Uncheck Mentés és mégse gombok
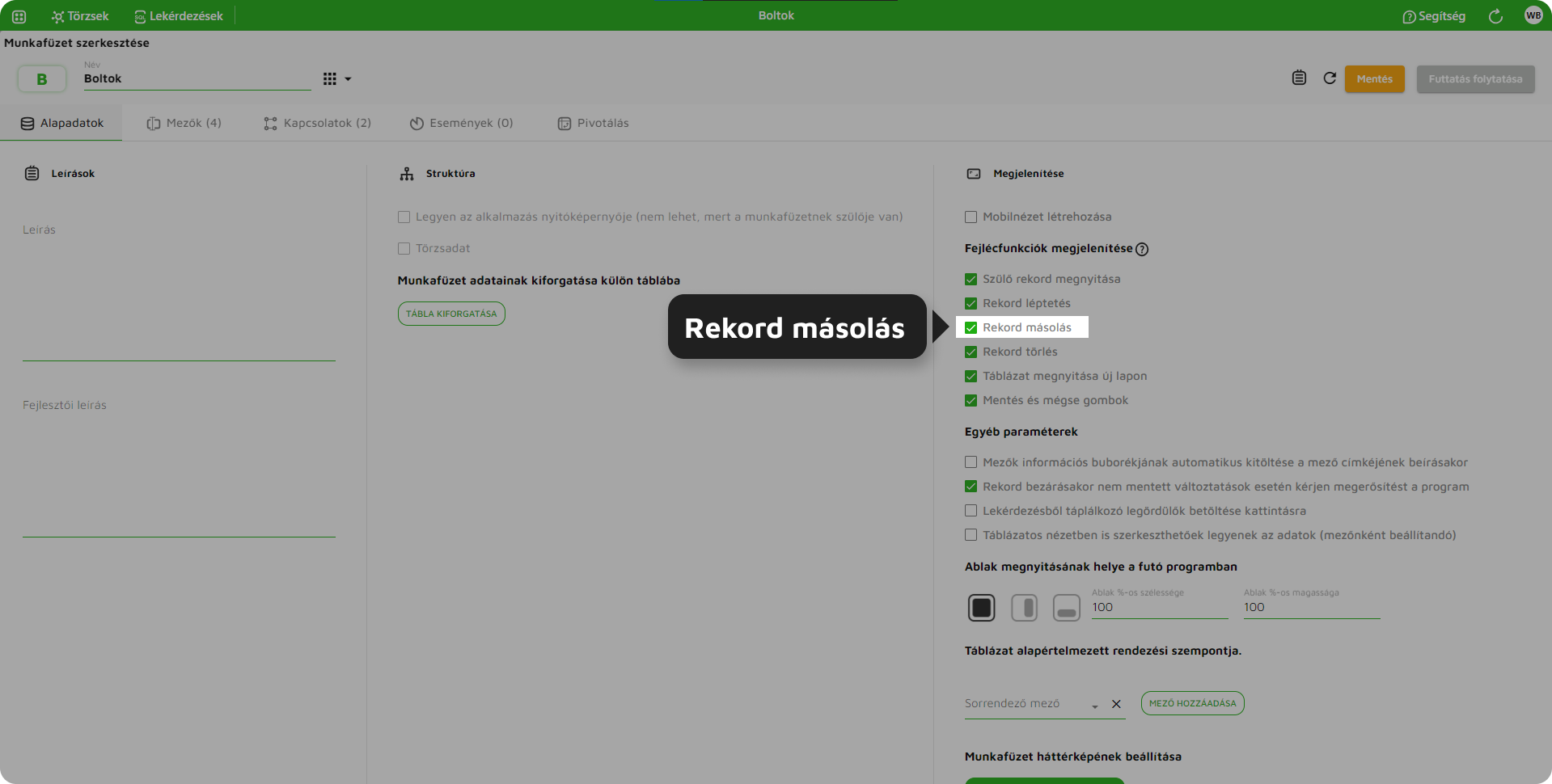The height and width of the screenshot is (784, 1552). (971, 400)
